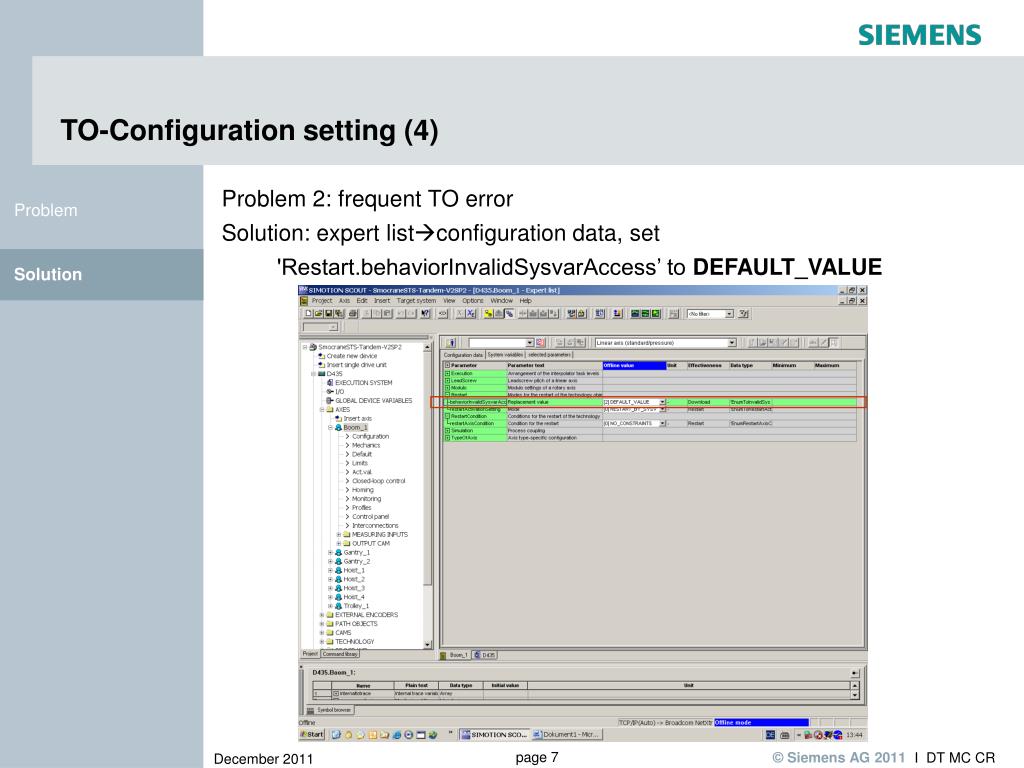
Task: Collapse the Boom_1 tree node
Action: click(x=330, y=428)
